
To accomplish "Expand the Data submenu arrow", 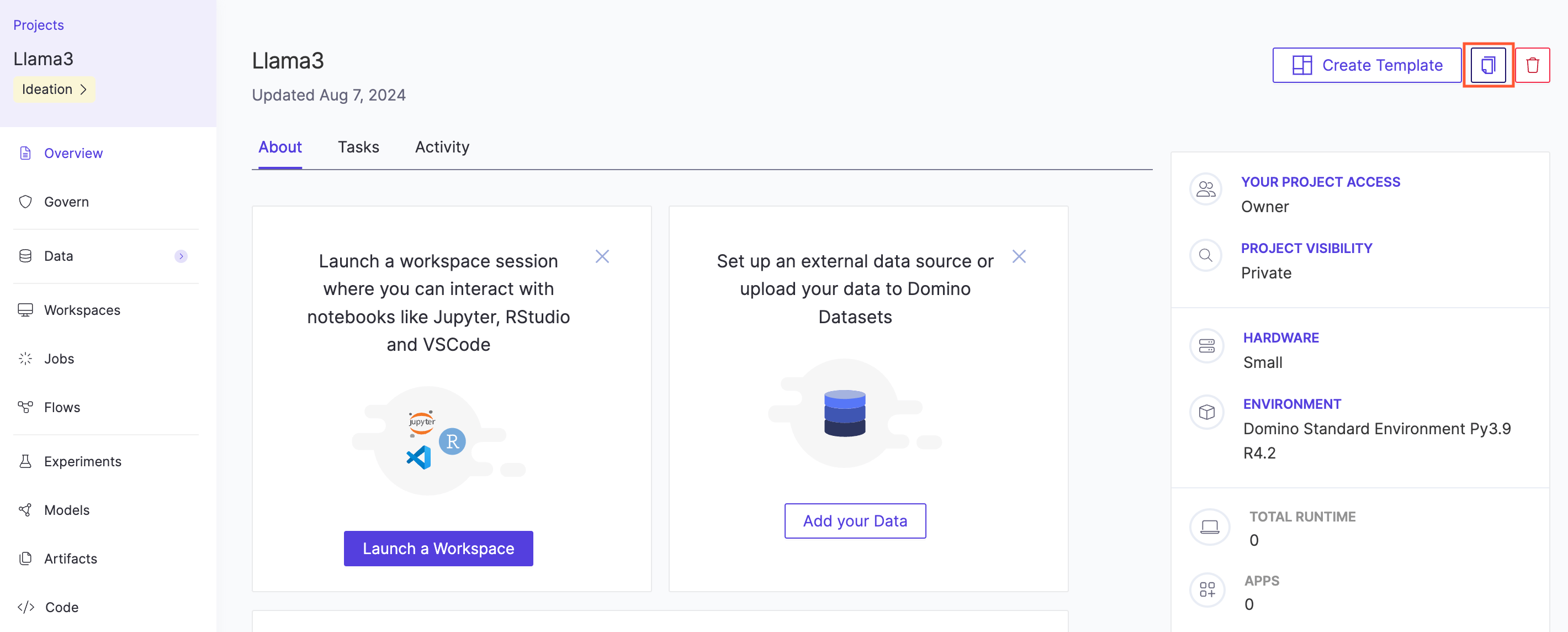I will (x=181, y=256).
